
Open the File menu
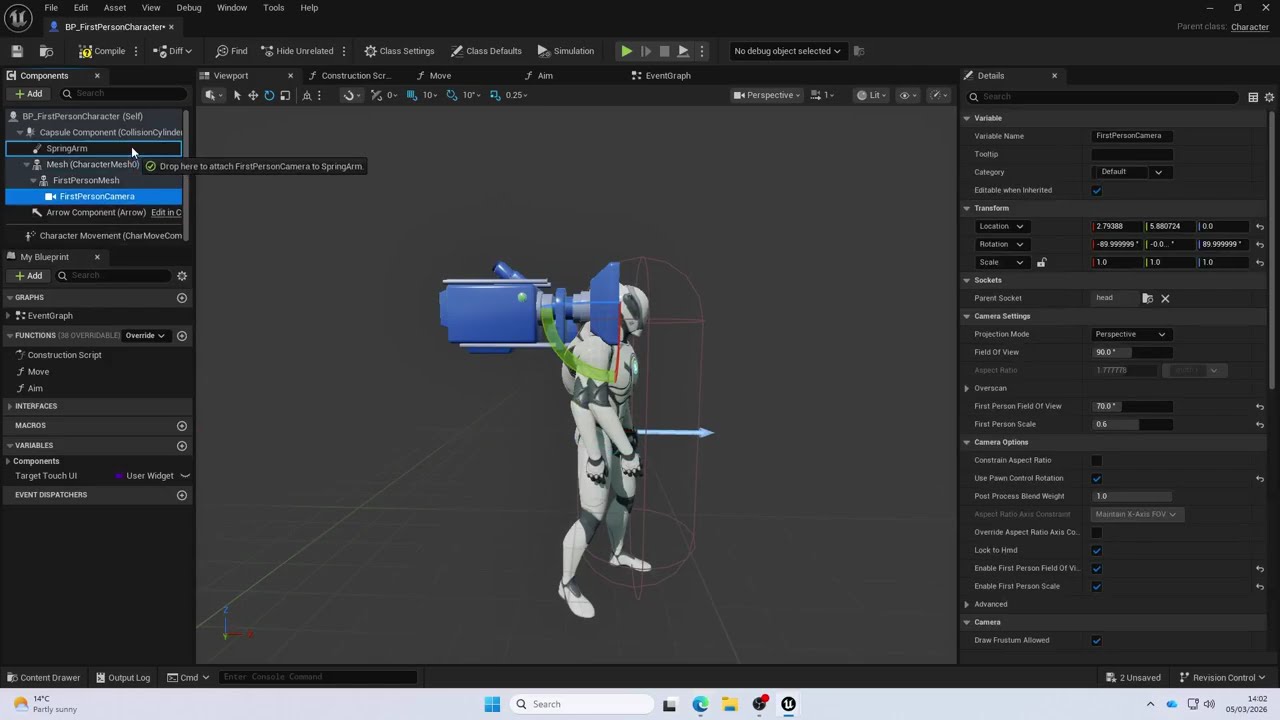[50, 7]
